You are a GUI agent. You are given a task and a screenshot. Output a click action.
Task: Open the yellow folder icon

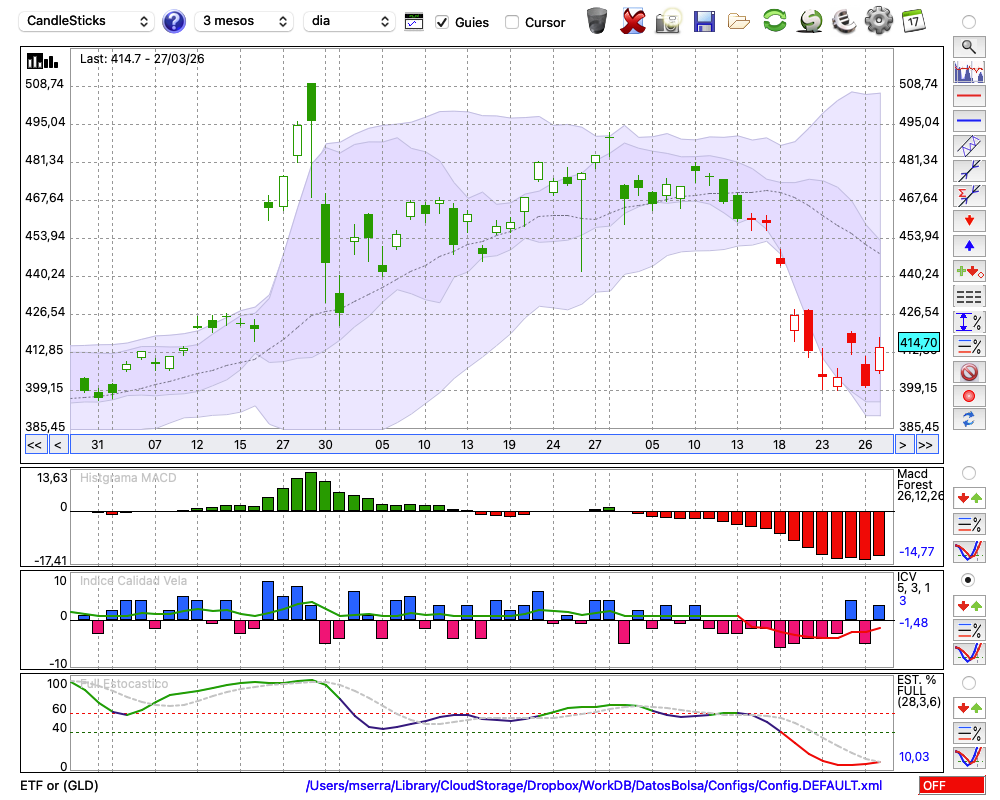point(739,21)
